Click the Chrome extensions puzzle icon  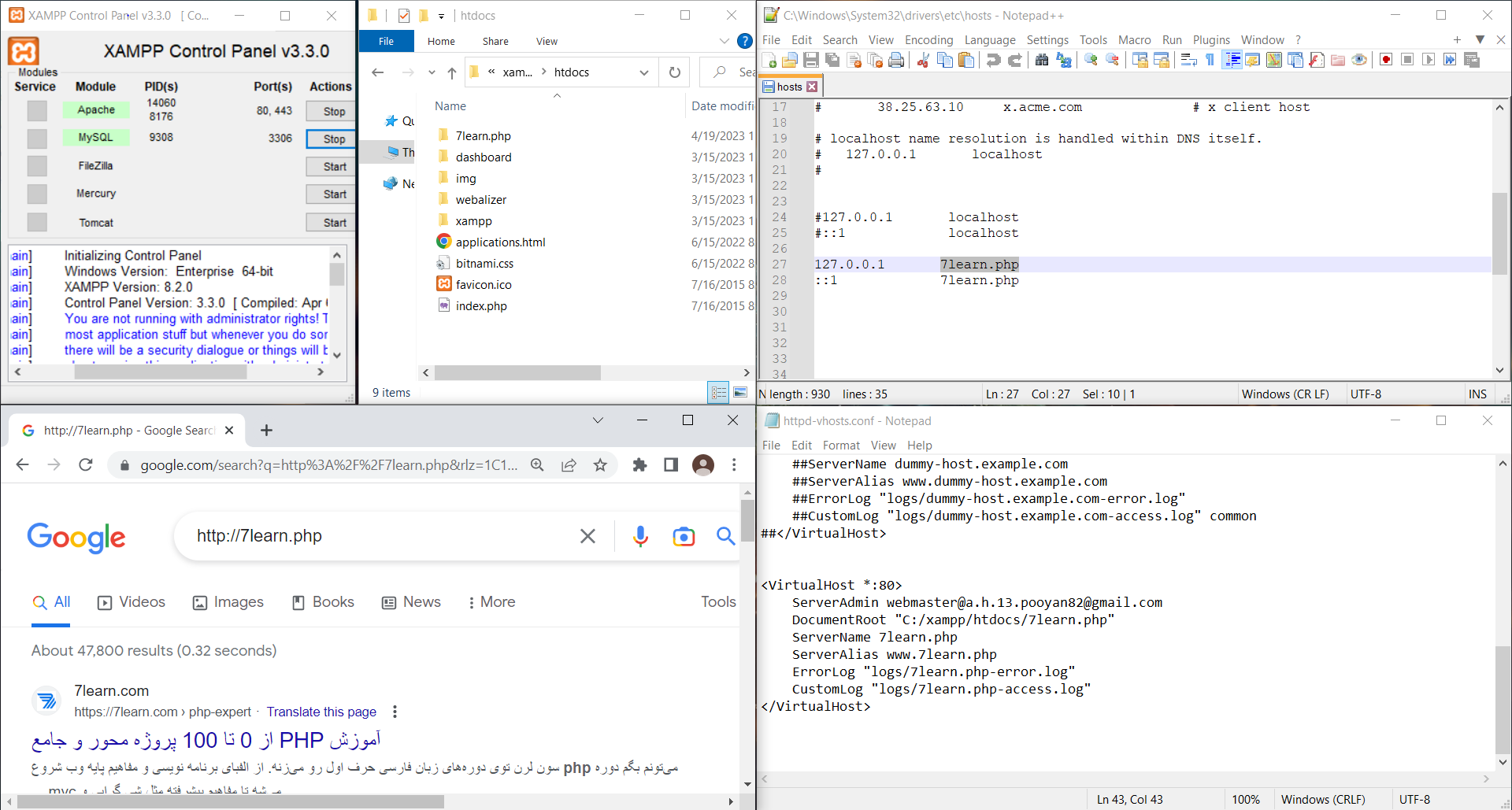pos(639,465)
